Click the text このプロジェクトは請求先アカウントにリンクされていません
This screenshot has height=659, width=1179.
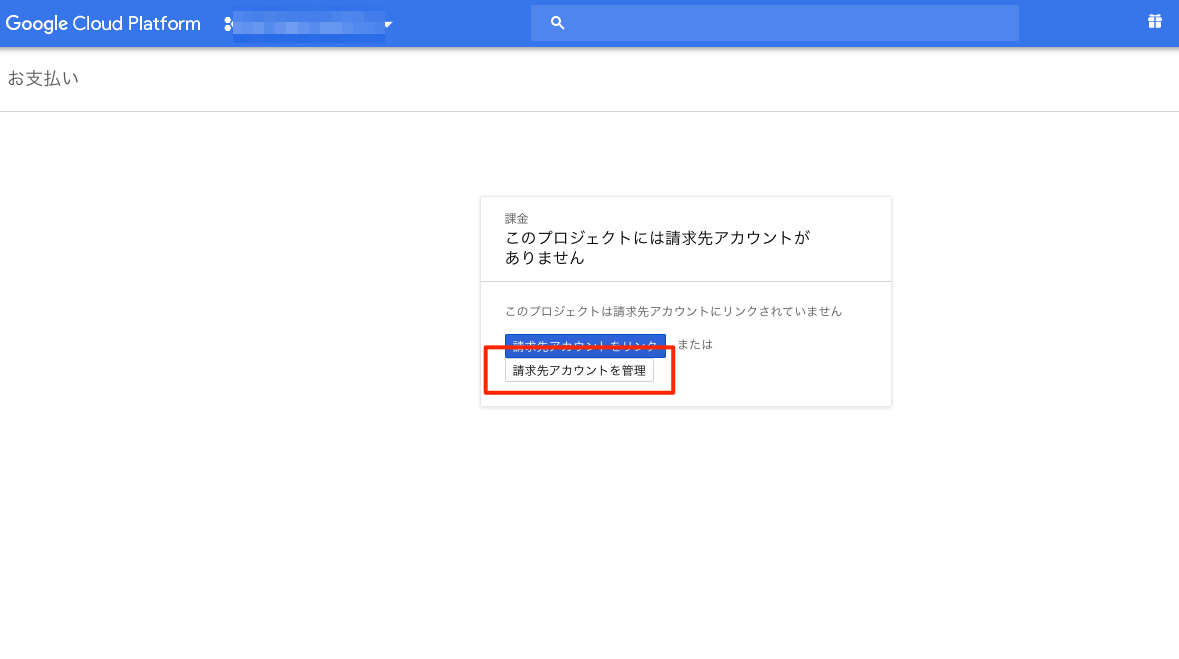coord(673,311)
